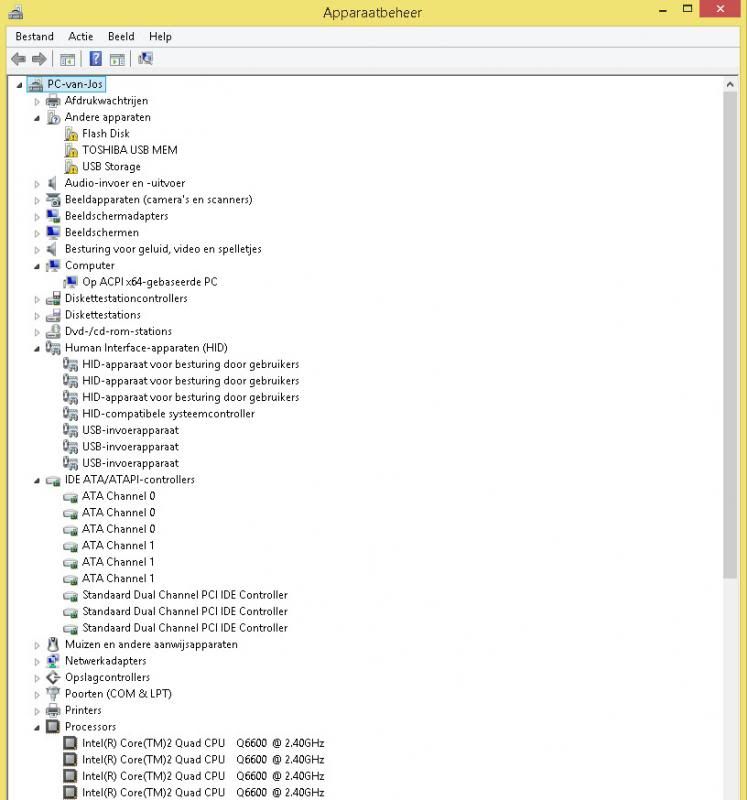747x800 pixels.
Task: Click the TOSHIBA USB MEM warning icon
Action: click(71, 150)
